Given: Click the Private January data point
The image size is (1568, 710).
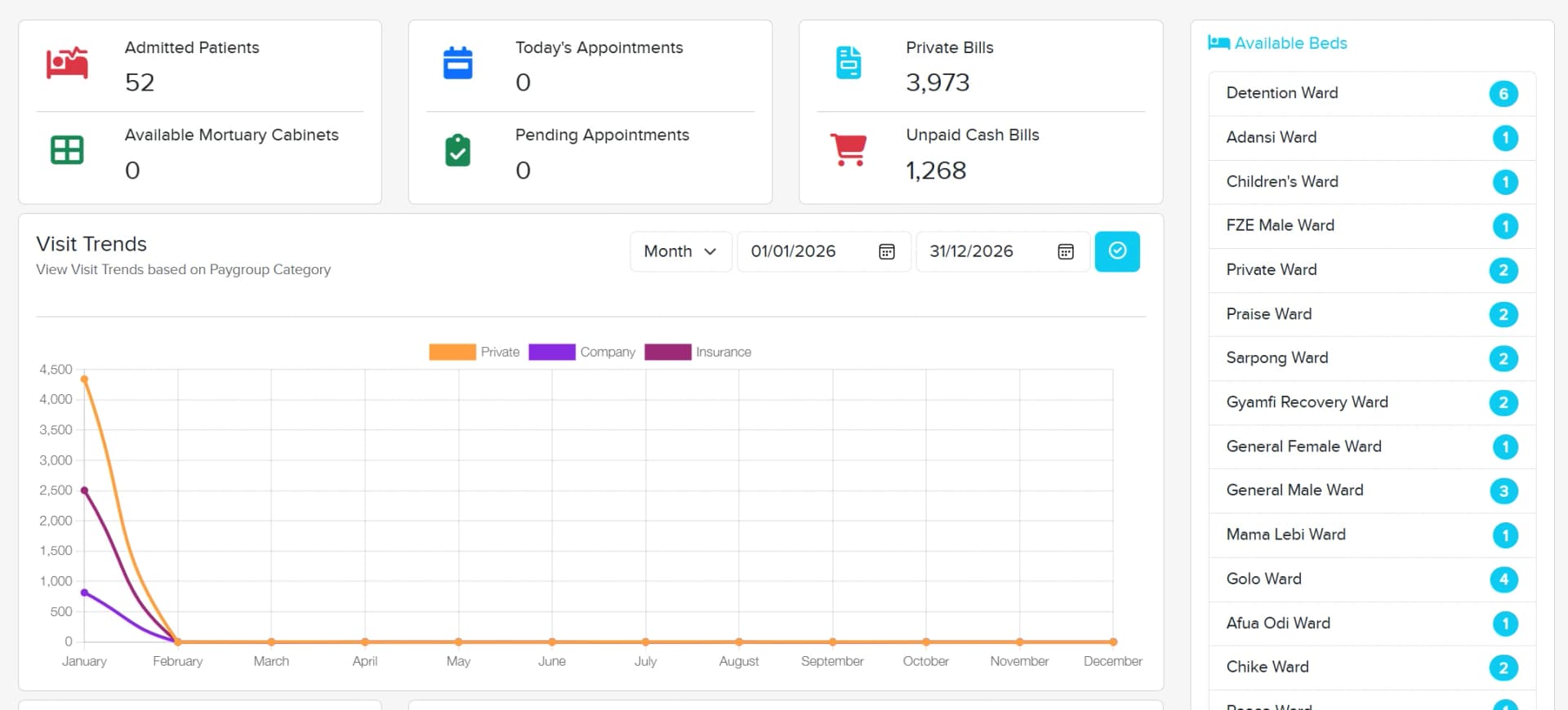Looking at the screenshot, I should (84, 379).
